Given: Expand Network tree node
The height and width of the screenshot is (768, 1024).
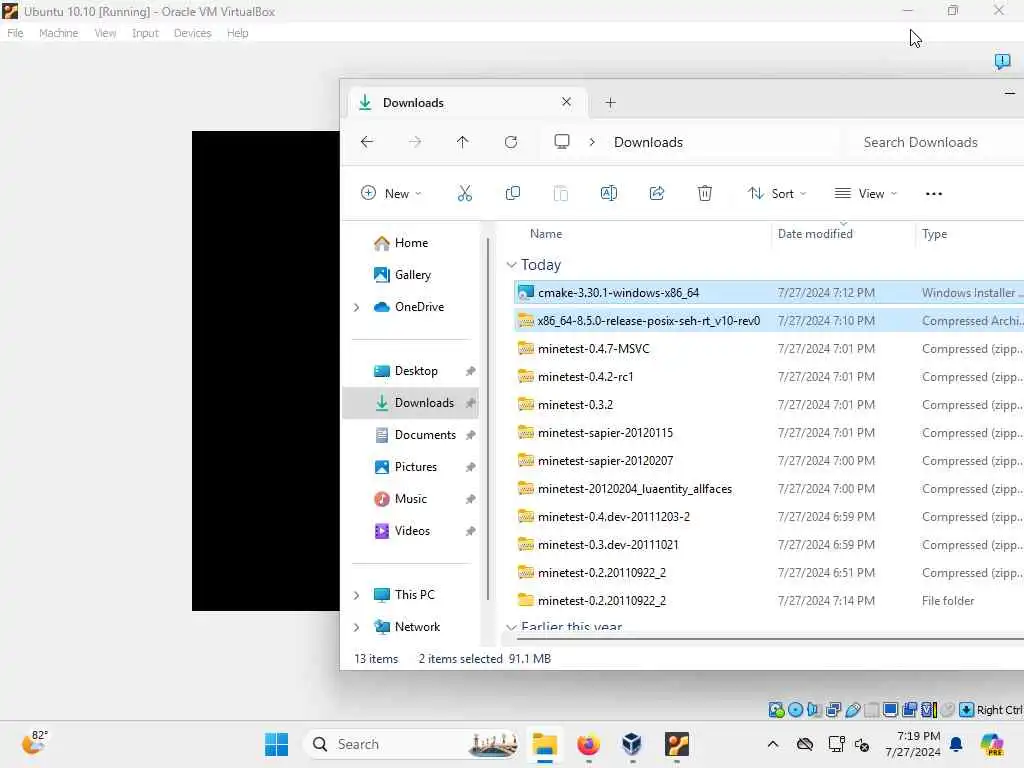Looking at the screenshot, I should coord(357,627).
